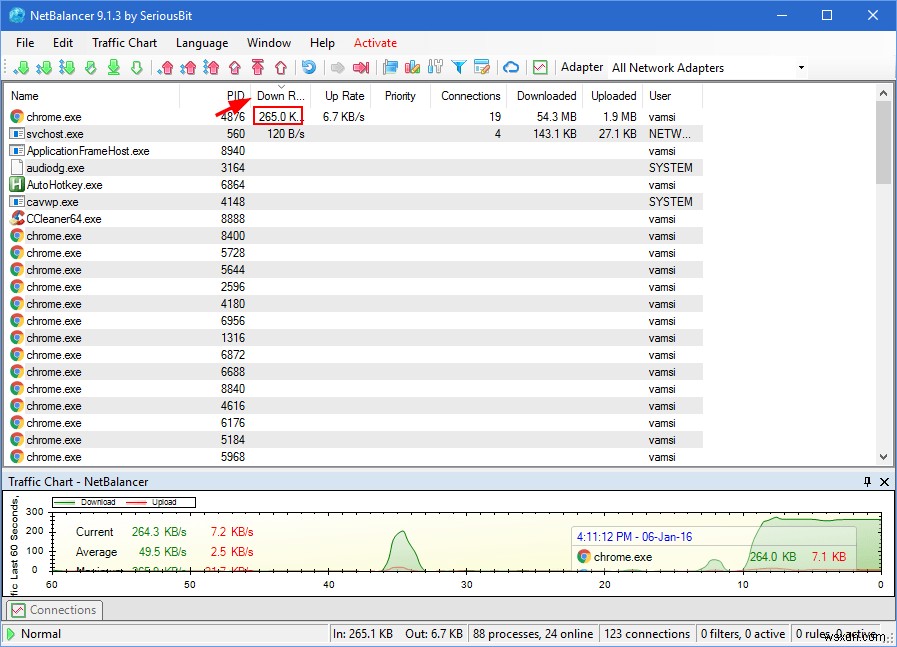The height and width of the screenshot is (647, 897).
Task: Click the 123 connections status indicator
Action: pos(646,634)
